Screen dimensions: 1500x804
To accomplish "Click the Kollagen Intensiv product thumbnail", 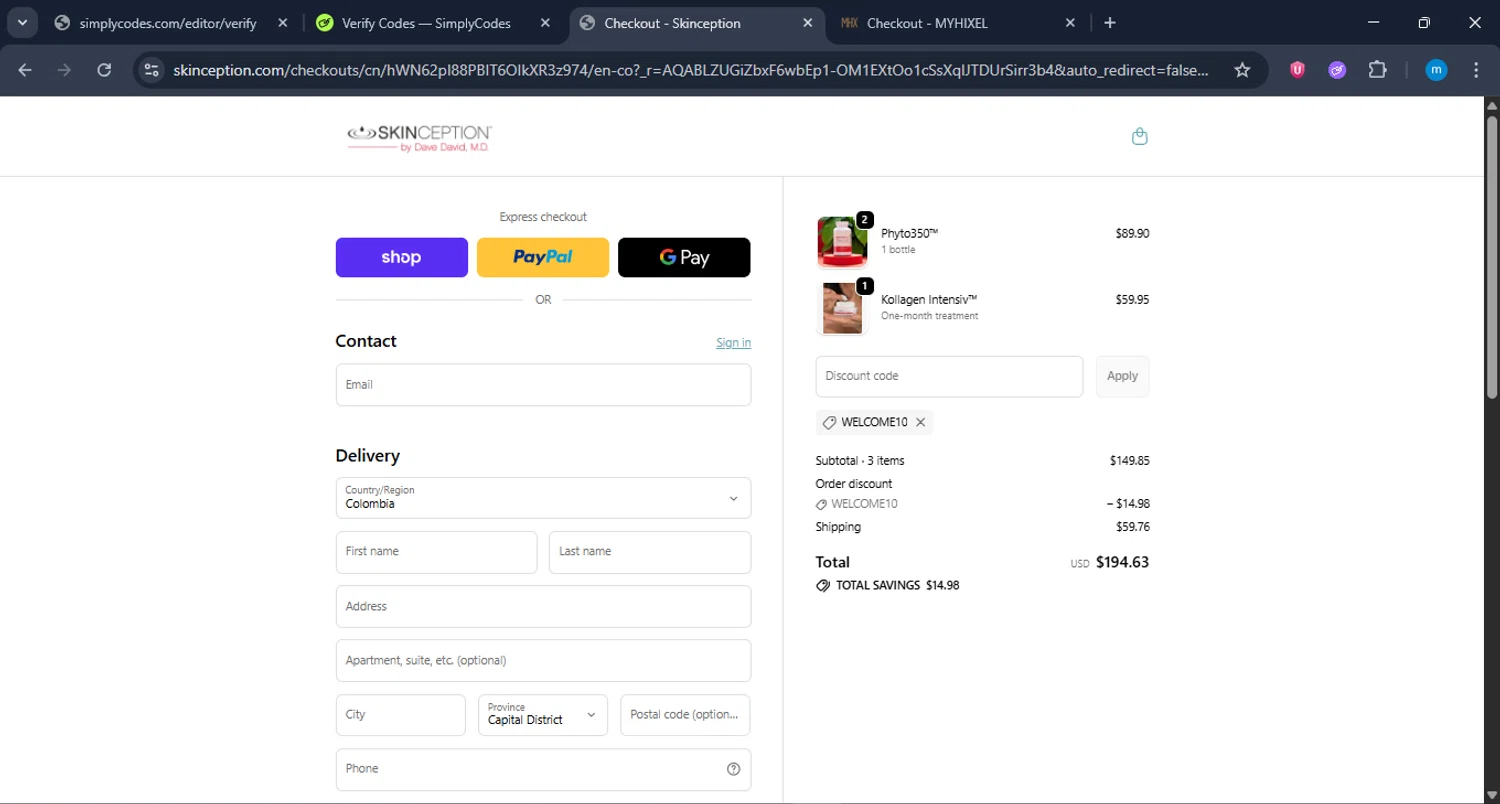I will pos(842,308).
